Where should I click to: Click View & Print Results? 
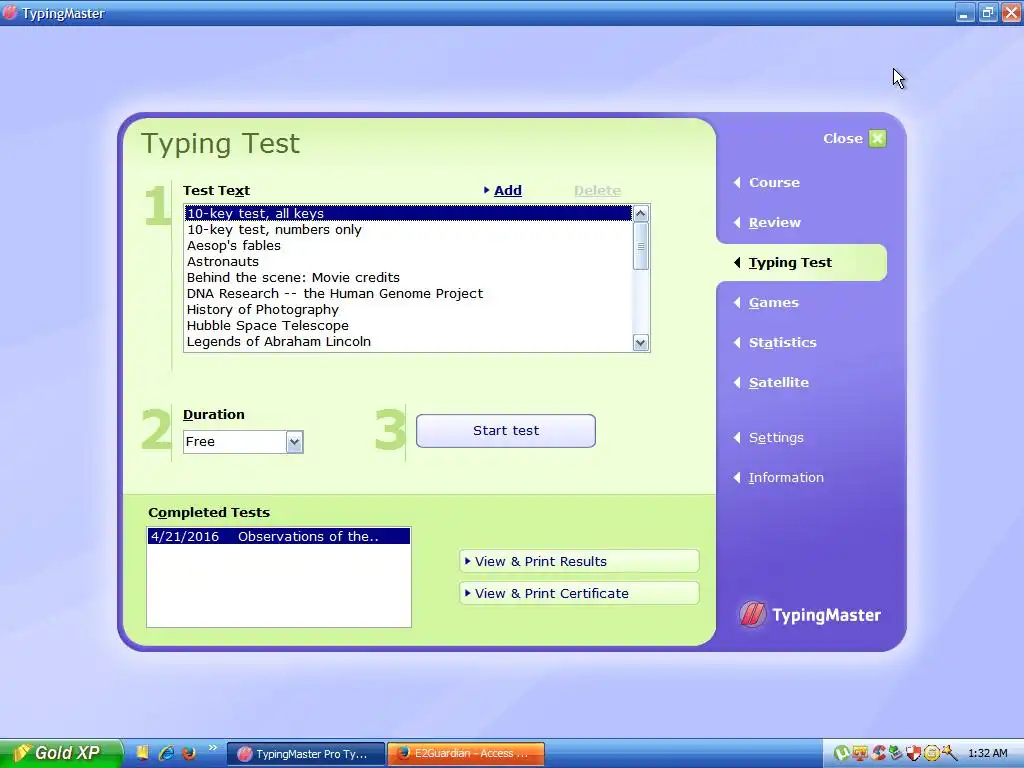click(x=579, y=561)
